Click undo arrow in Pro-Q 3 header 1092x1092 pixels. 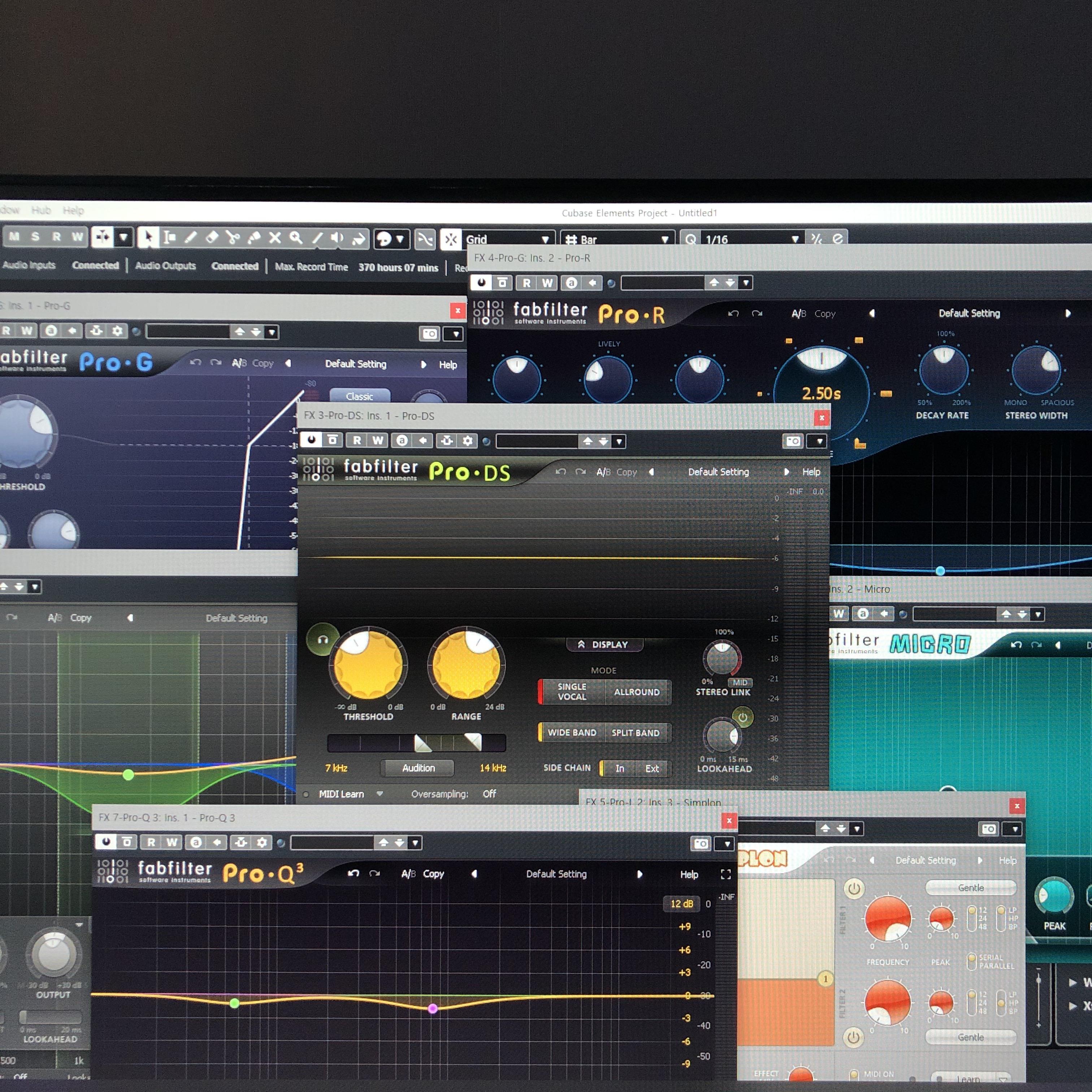tap(353, 873)
